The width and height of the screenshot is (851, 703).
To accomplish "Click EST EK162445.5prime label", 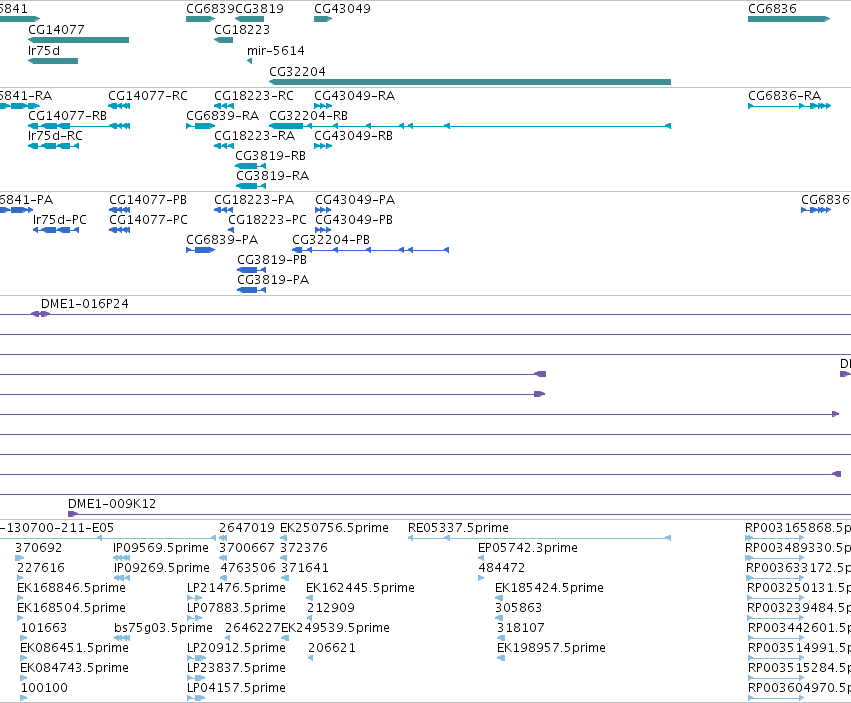I will [360, 588].
